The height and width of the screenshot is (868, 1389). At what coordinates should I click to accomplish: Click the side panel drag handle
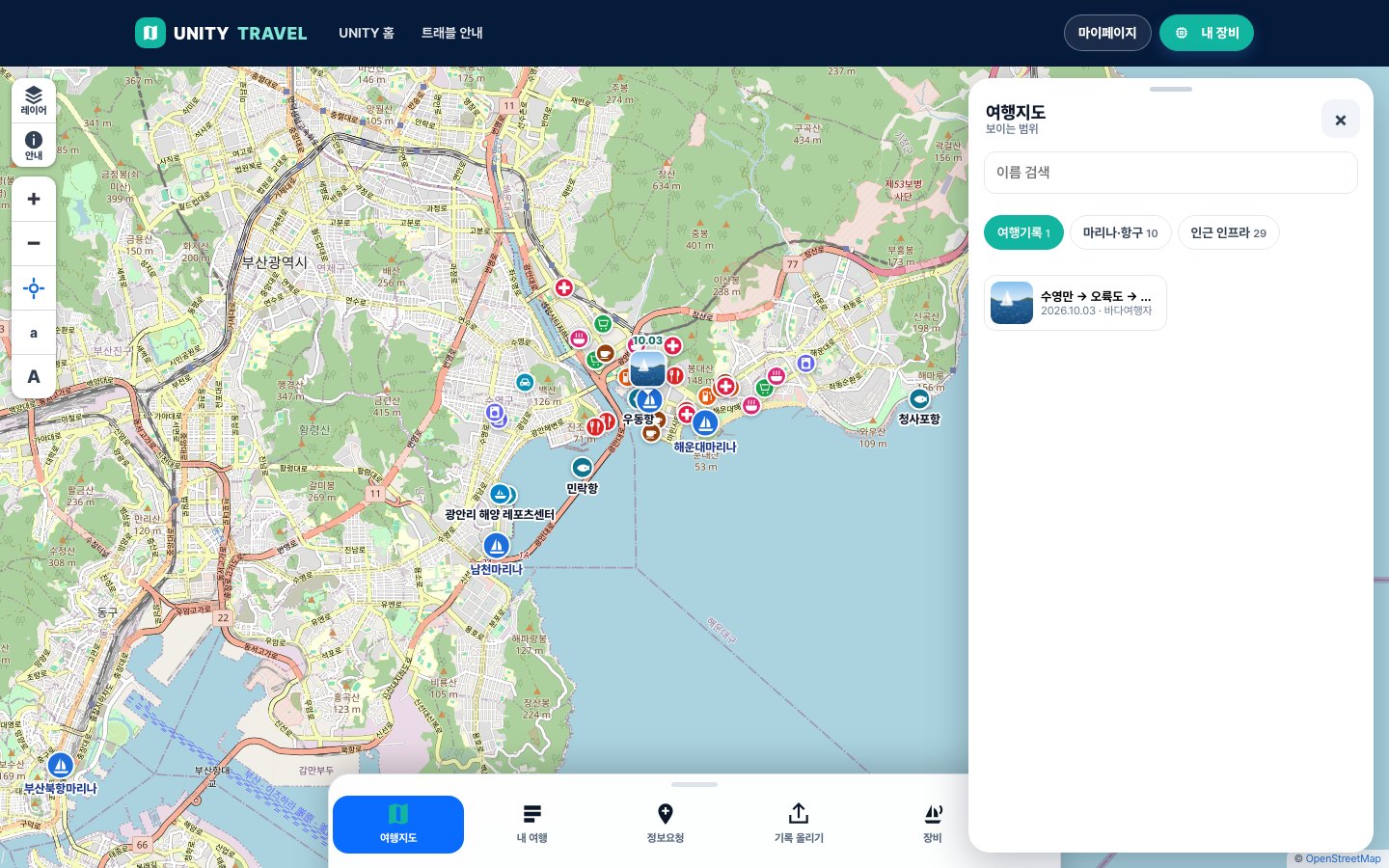[x=1171, y=89]
